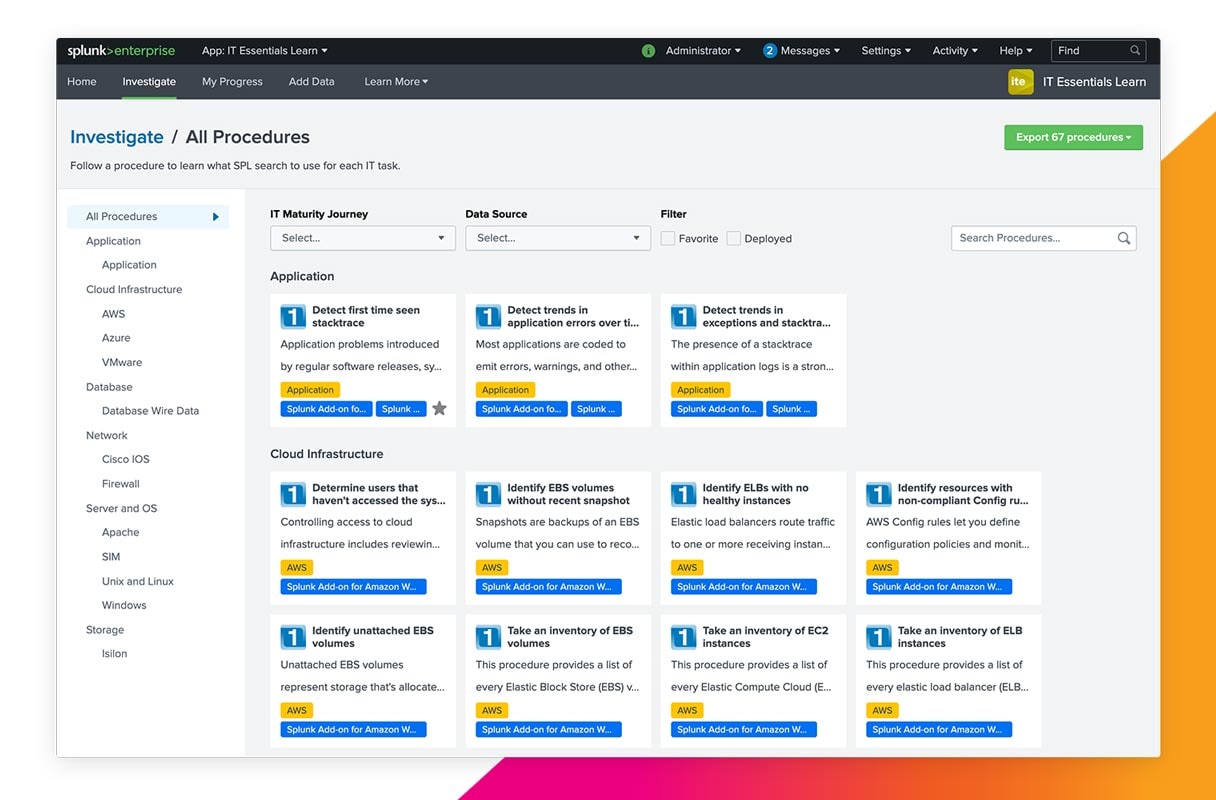Click level-1 icon on Take an inventory of EBS volumes
Viewport: 1216px width, 800px height.
488,637
